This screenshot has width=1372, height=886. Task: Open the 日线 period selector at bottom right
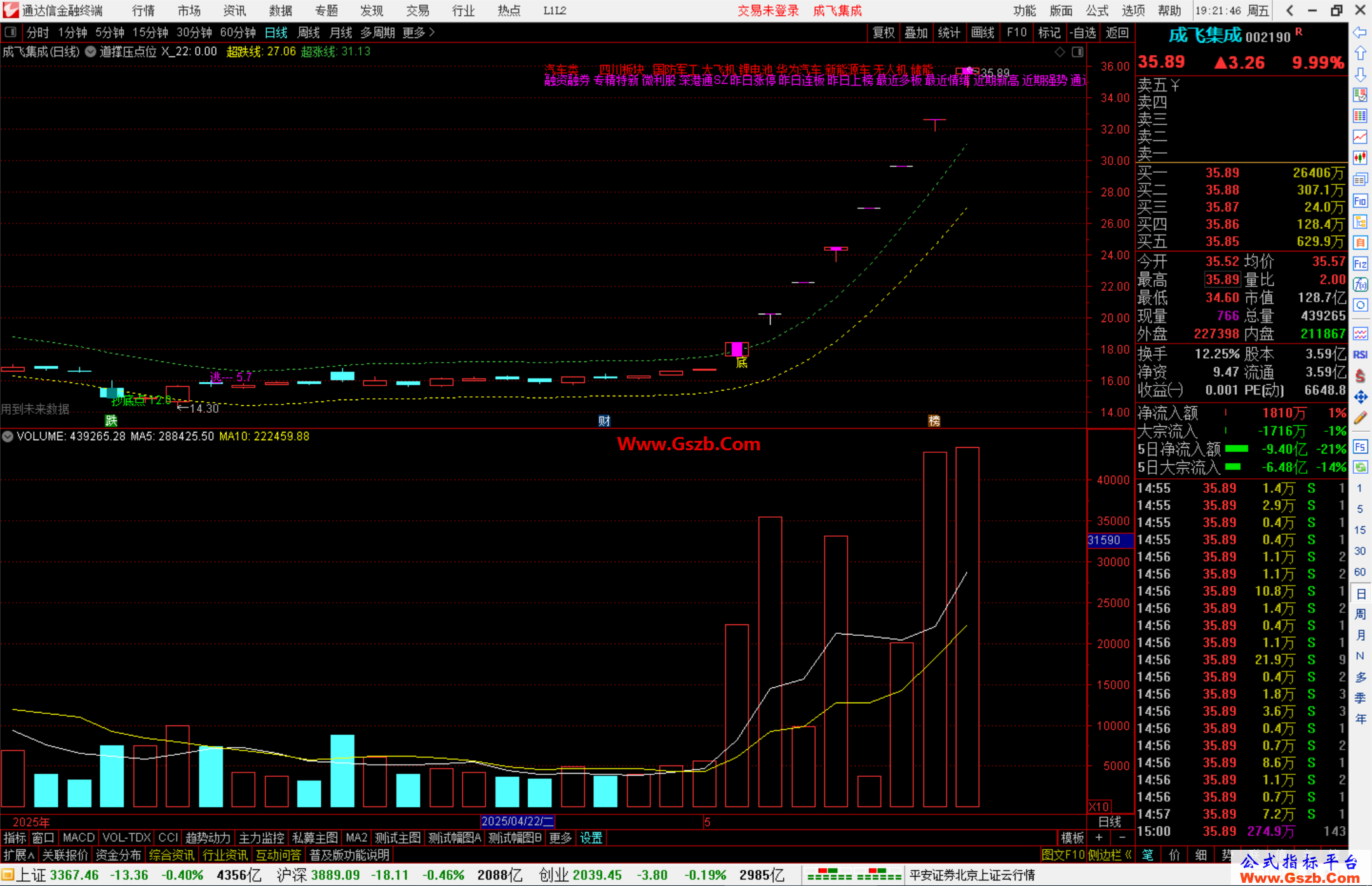[1110, 822]
